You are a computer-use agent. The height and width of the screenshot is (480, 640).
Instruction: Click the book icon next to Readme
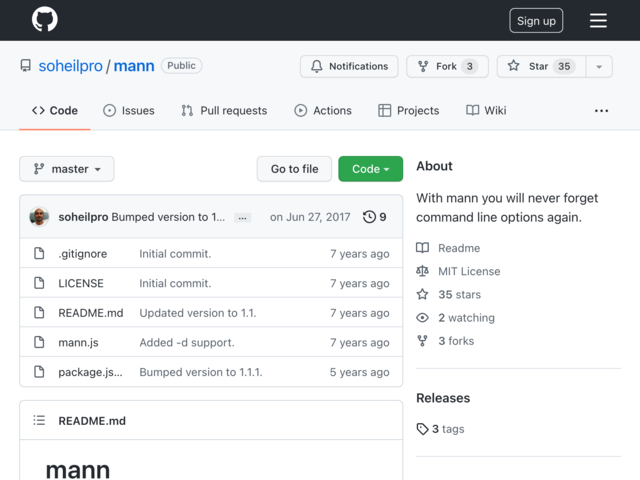422,248
